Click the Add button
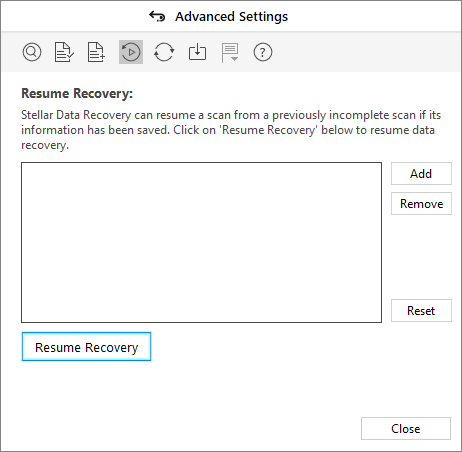This screenshot has height=452, width=462. coord(421,174)
